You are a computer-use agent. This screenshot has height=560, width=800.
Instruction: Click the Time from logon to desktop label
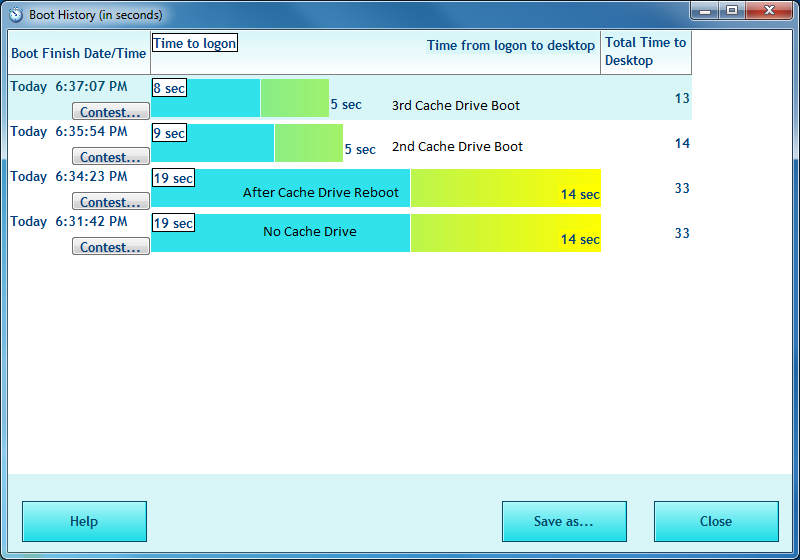tap(510, 46)
